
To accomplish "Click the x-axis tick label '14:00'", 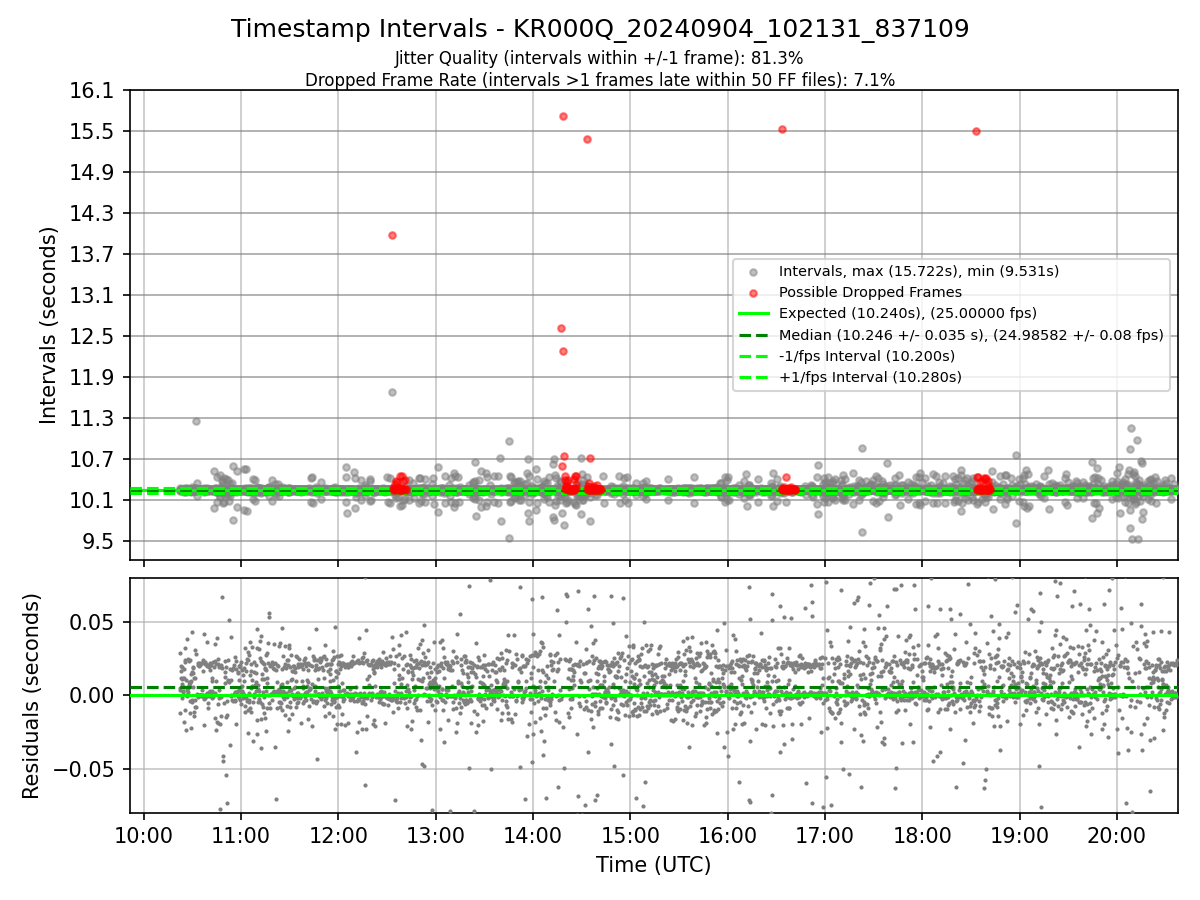I will coord(533,834).
